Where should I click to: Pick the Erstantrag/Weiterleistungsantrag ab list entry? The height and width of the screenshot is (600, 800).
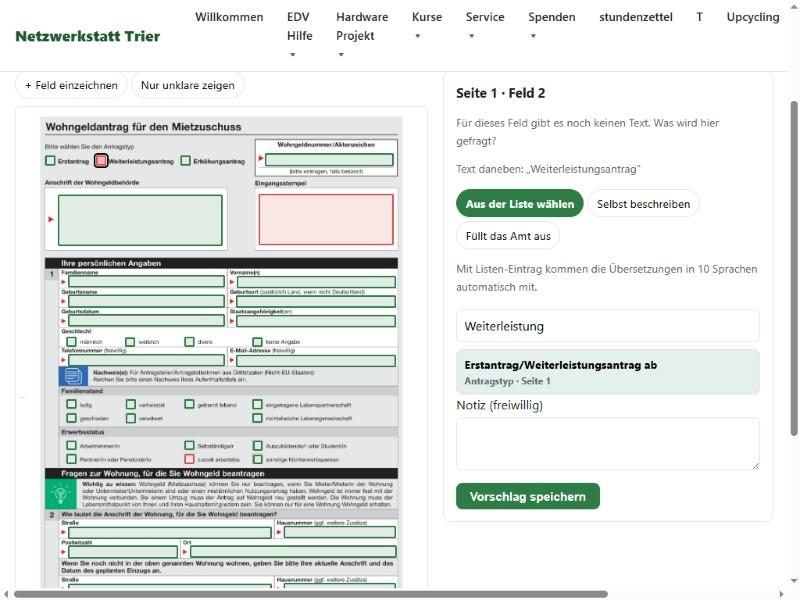click(x=608, y=372)
